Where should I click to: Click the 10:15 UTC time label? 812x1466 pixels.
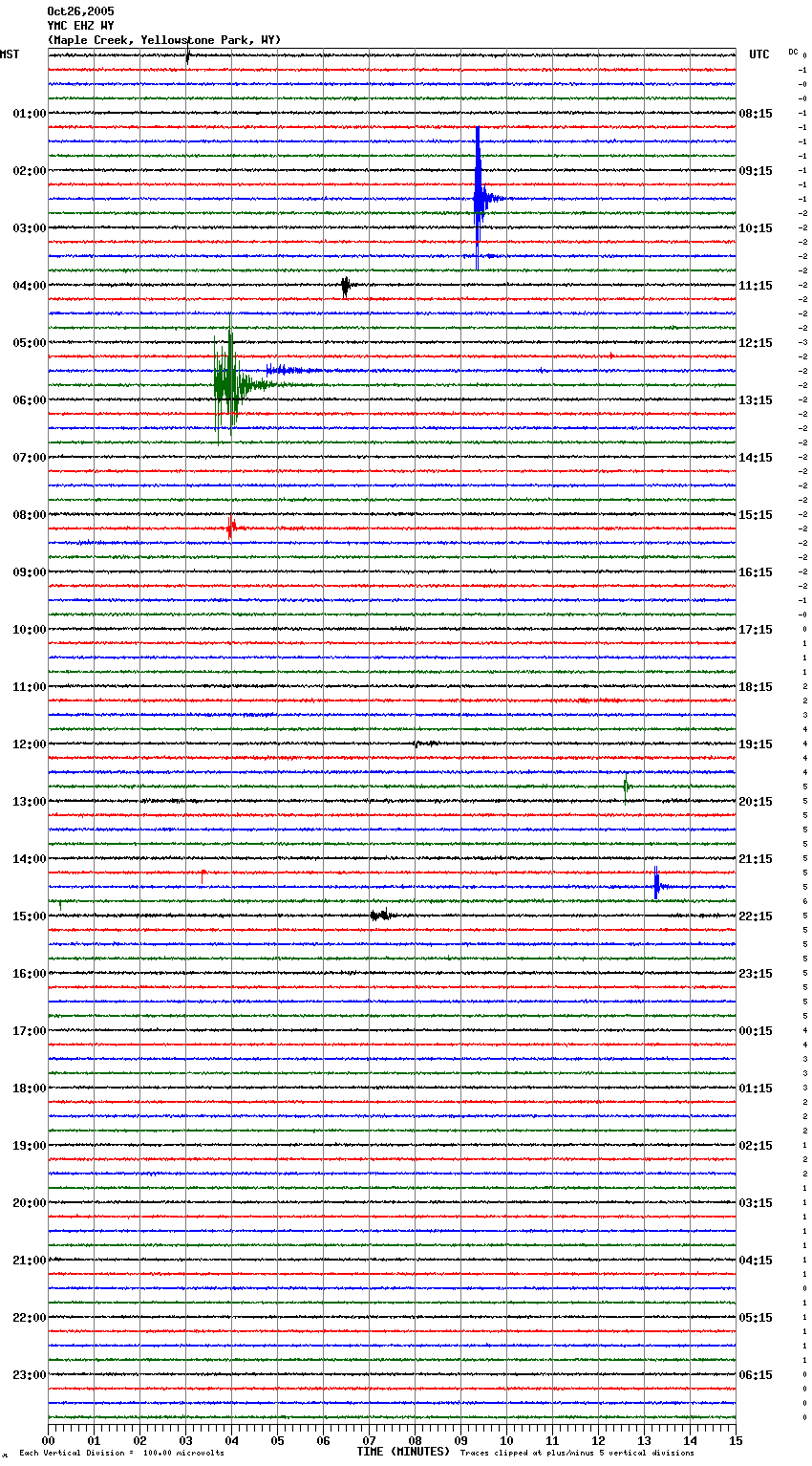pos(756,228)
